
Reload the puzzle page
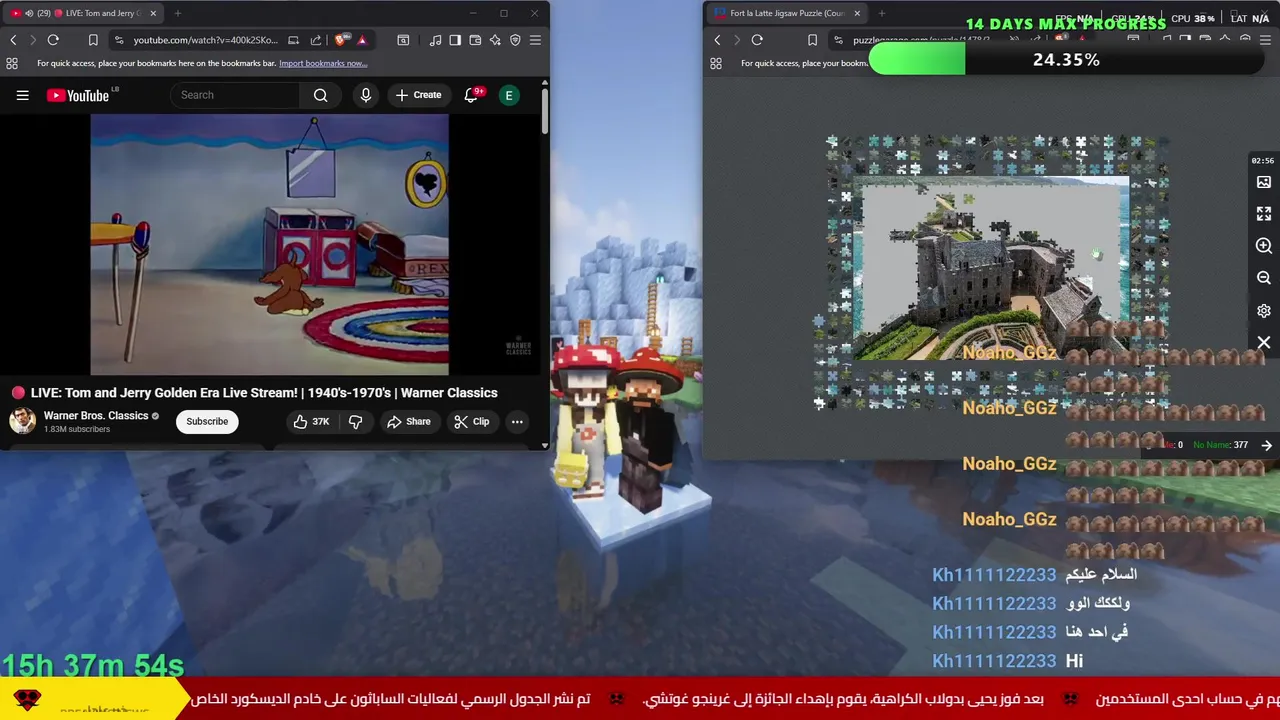pos(757,40)
